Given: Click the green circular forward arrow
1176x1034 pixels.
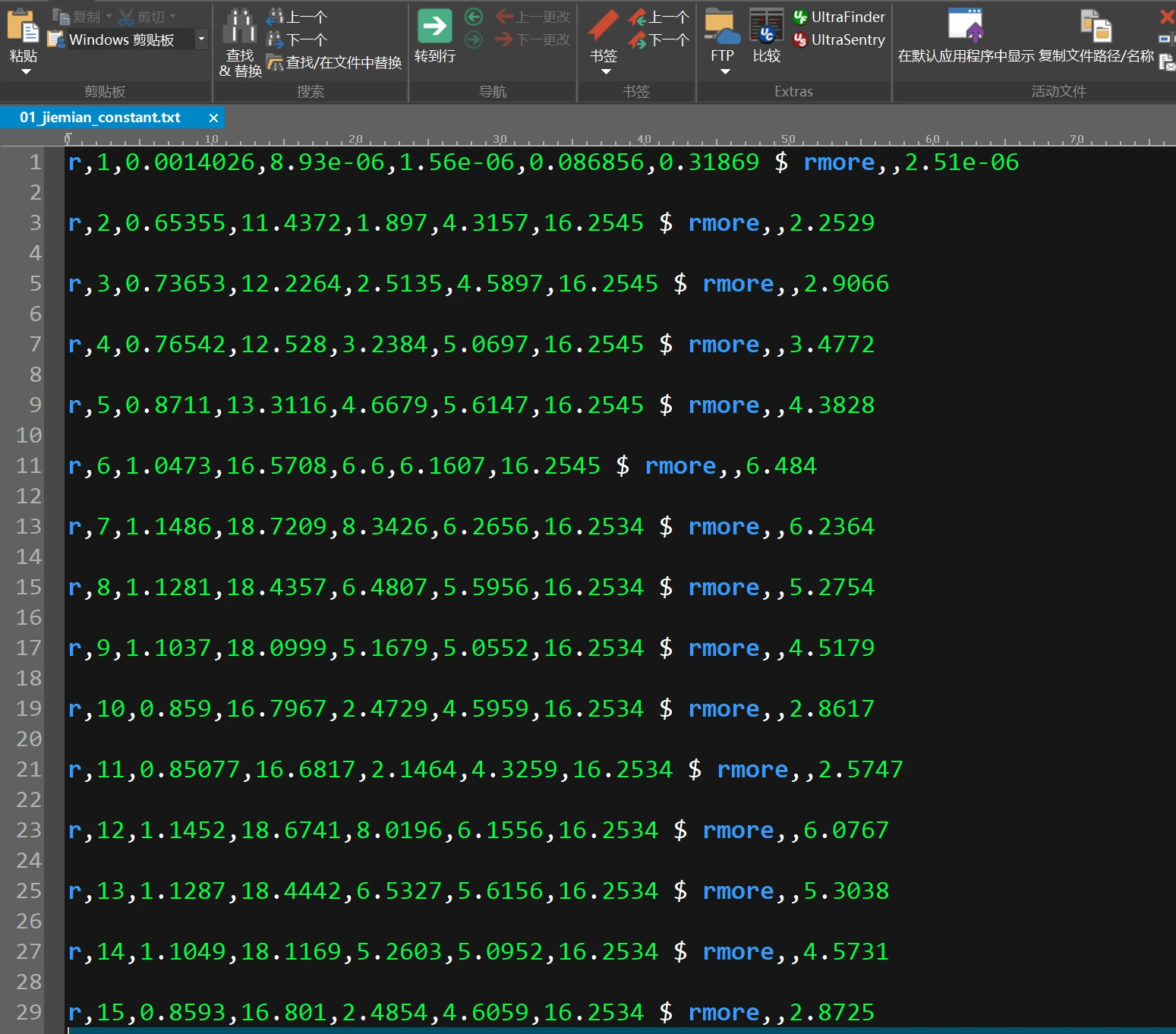Looking at the screenshot, I should click(x=474, y=39).
